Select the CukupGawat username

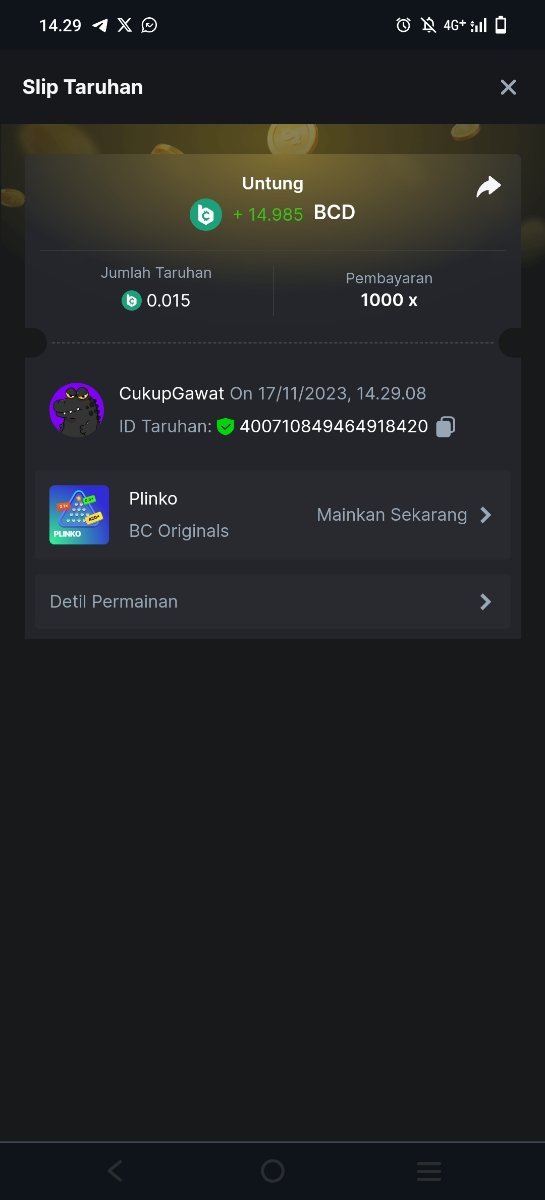[x=171, y=394]
